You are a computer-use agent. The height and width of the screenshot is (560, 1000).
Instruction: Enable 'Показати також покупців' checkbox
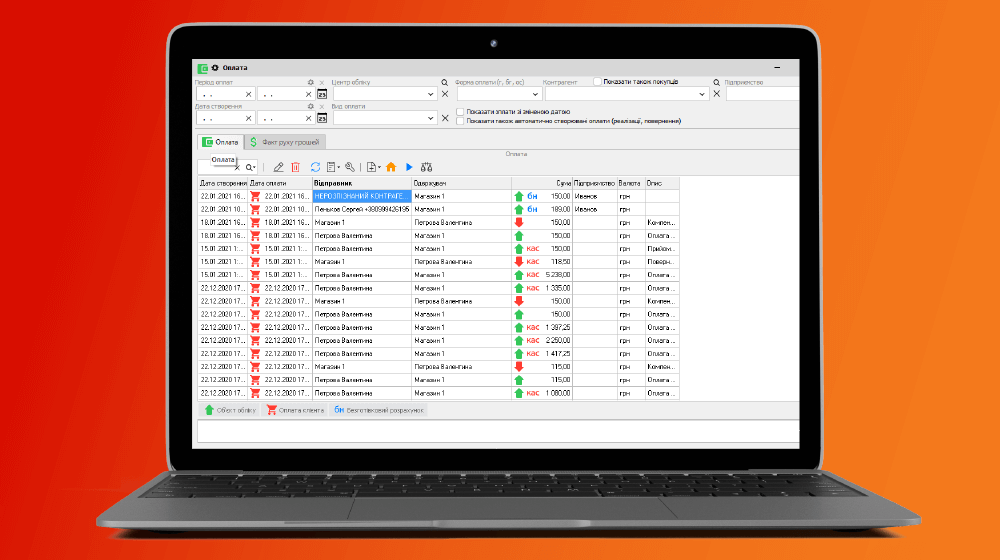(x=598, y=81)
